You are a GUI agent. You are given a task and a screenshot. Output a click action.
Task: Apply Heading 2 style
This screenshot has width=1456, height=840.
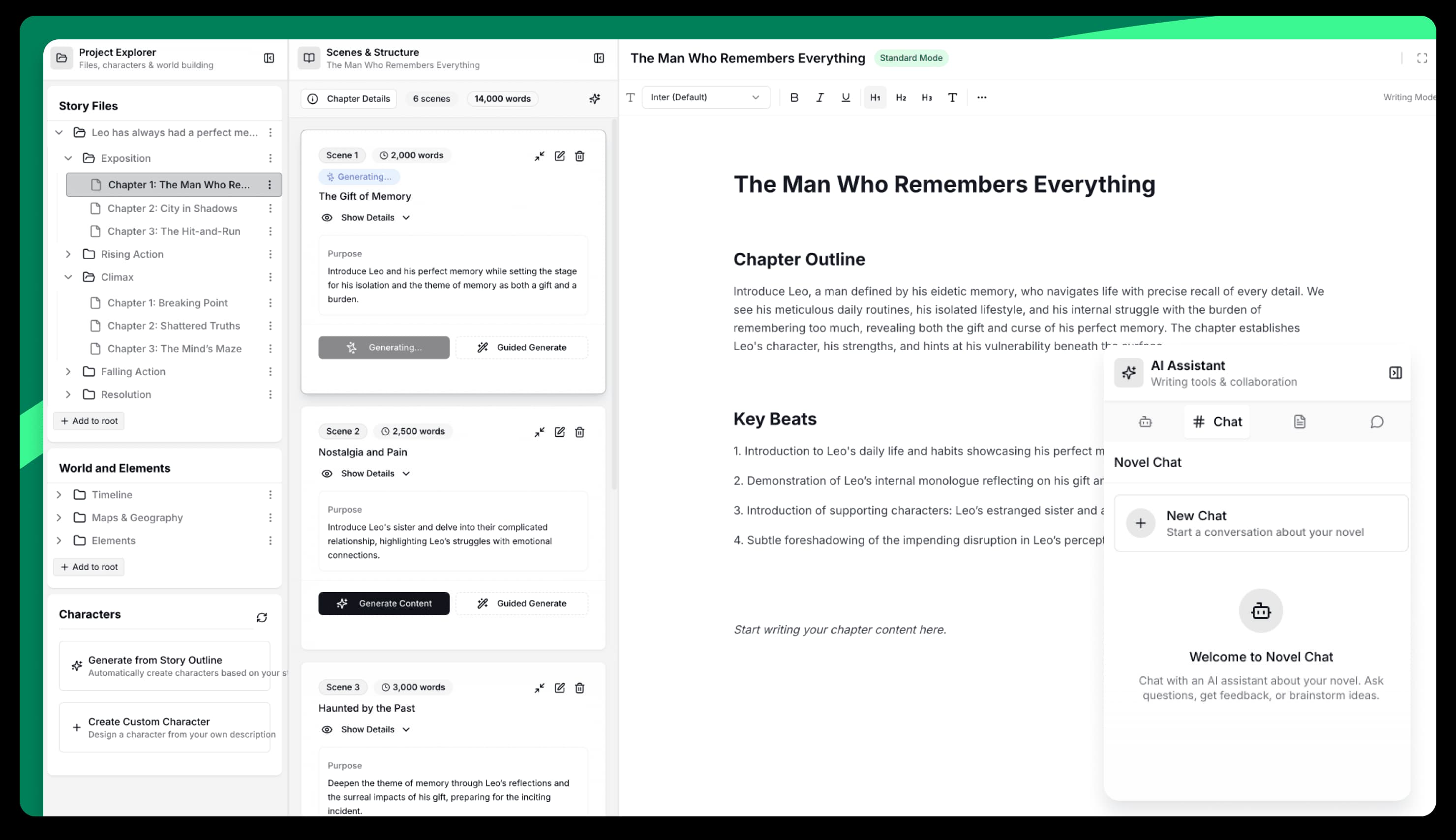[901, 97]
